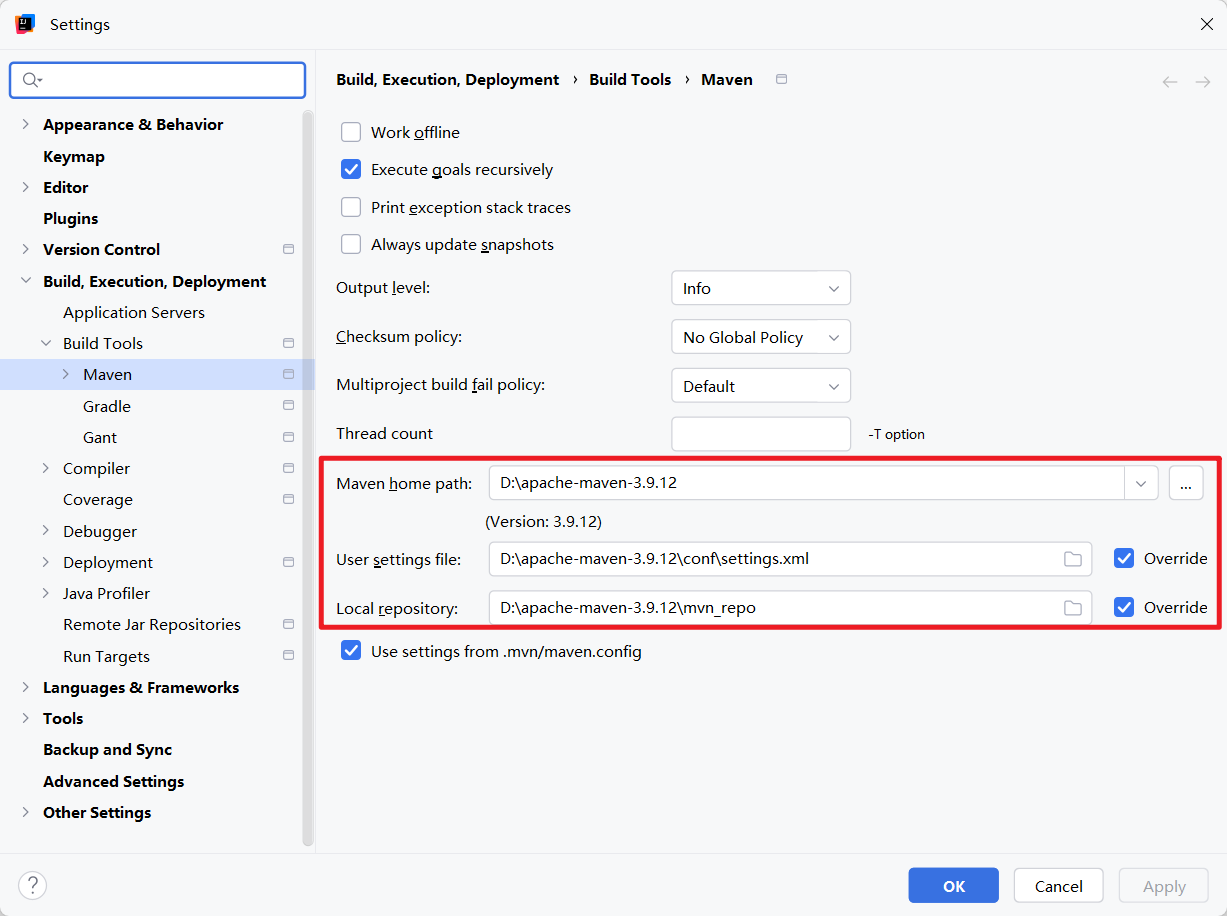Uncheck Use settings from .mvn/maven.config

(x=351, y=651)
